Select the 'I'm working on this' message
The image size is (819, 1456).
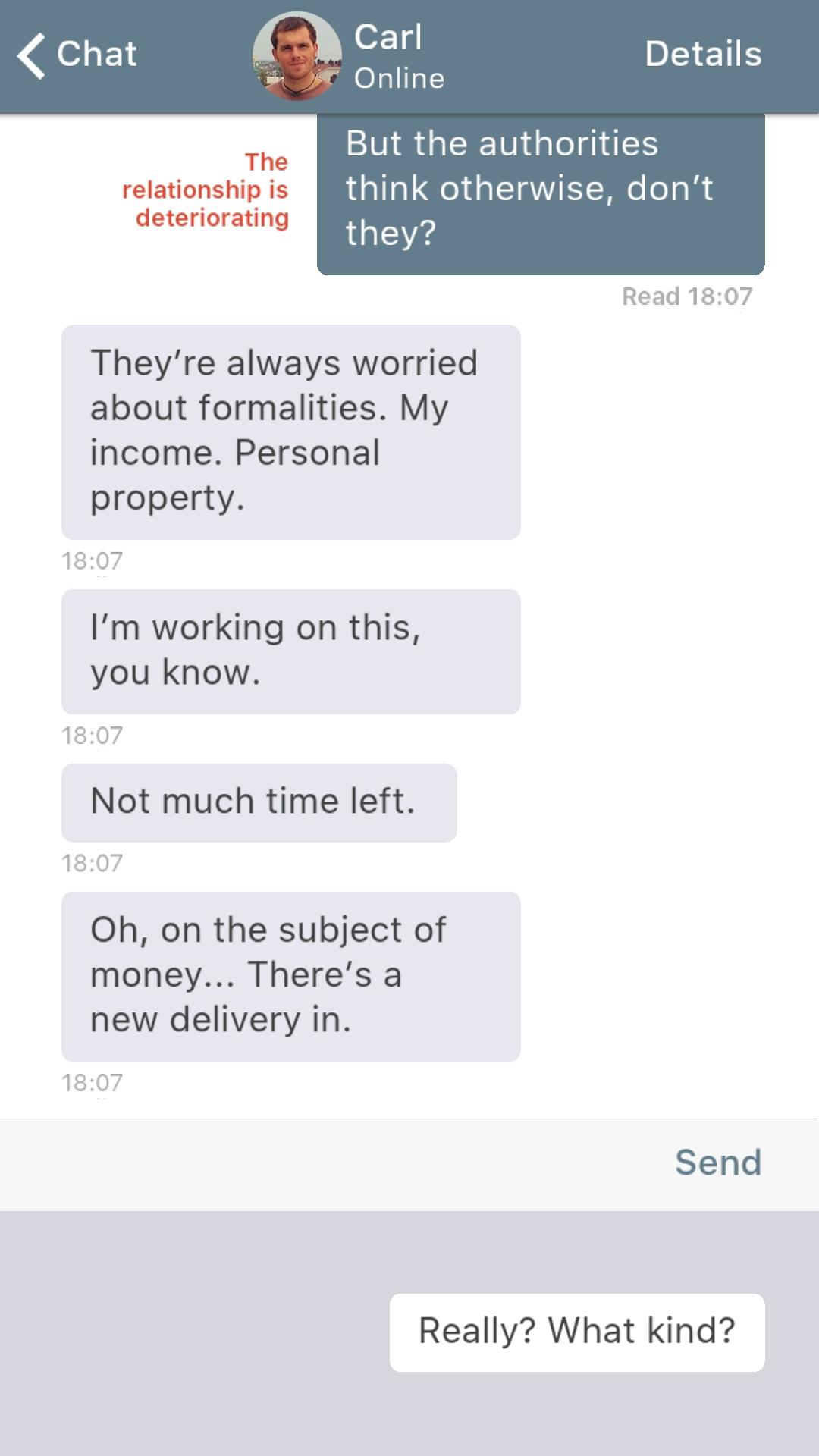[290, 651]
